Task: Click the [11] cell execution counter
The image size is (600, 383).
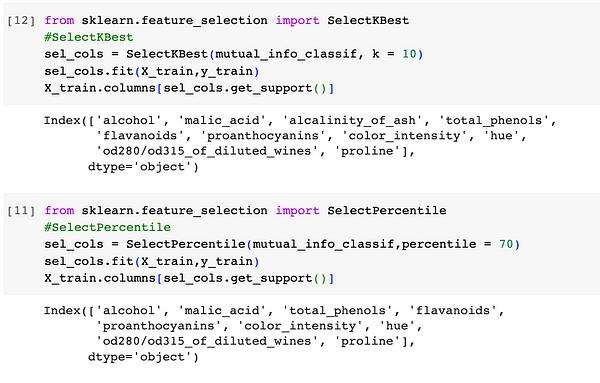Action: (21, 211)
